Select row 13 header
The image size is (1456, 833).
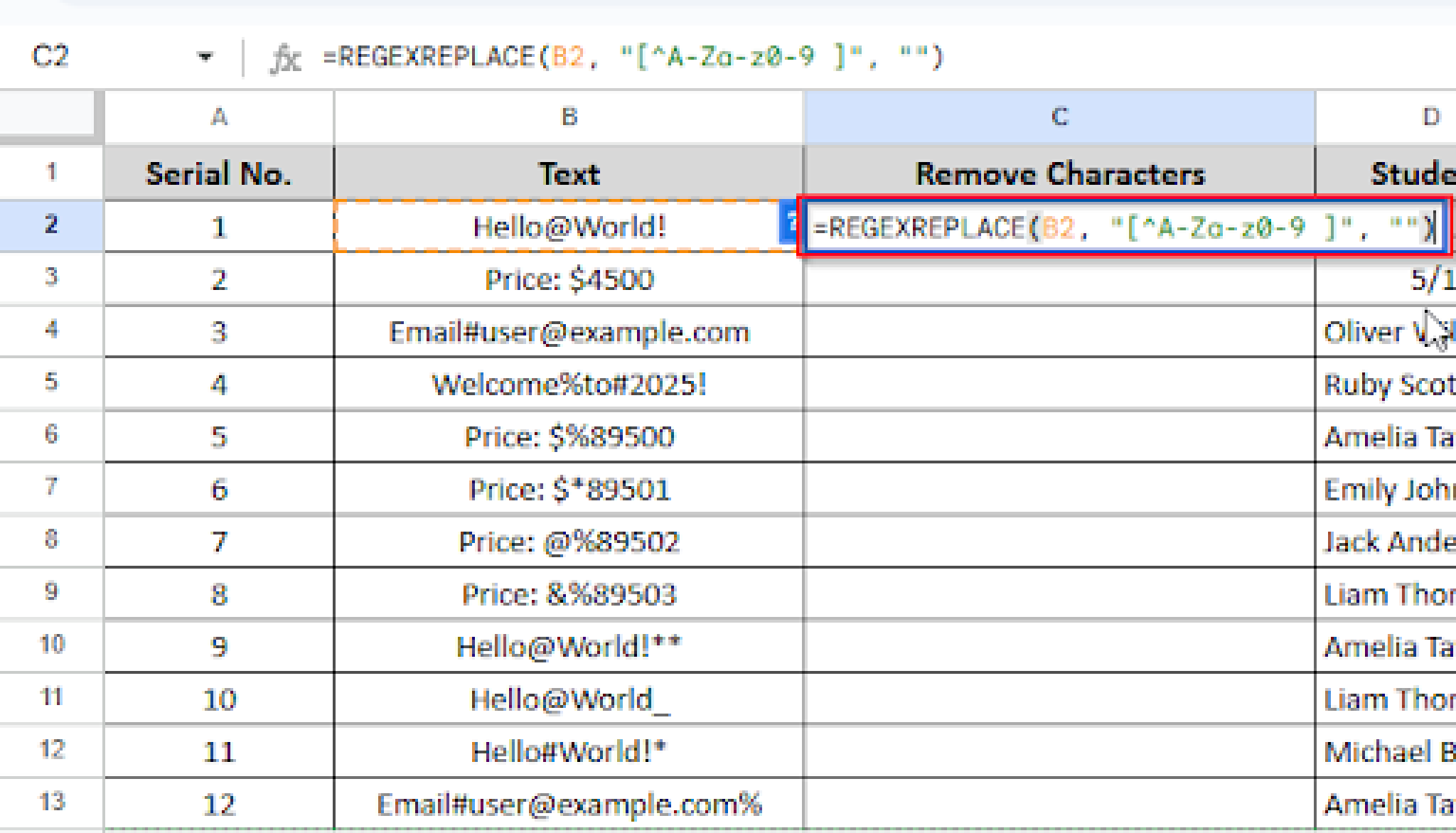tap(51, 802)
